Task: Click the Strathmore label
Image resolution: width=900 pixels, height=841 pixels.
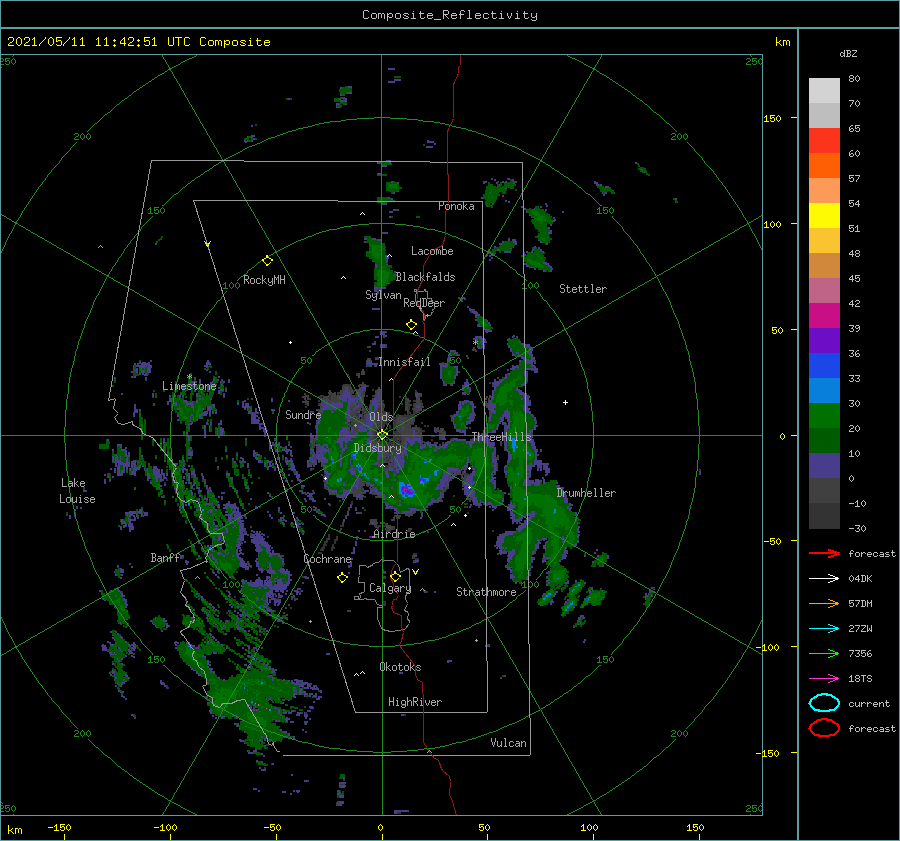Action: coord(486,592)
